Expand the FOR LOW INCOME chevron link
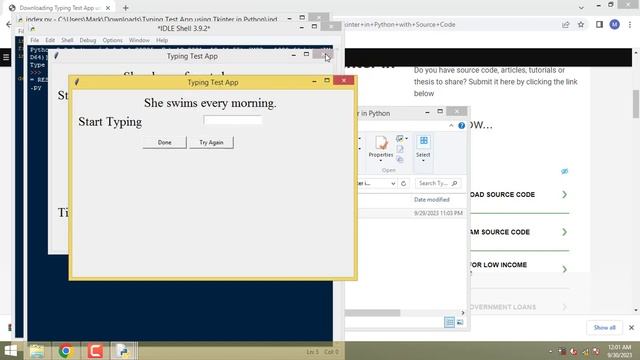Screen dimensions: 640x360 click(x=564, y=269)
